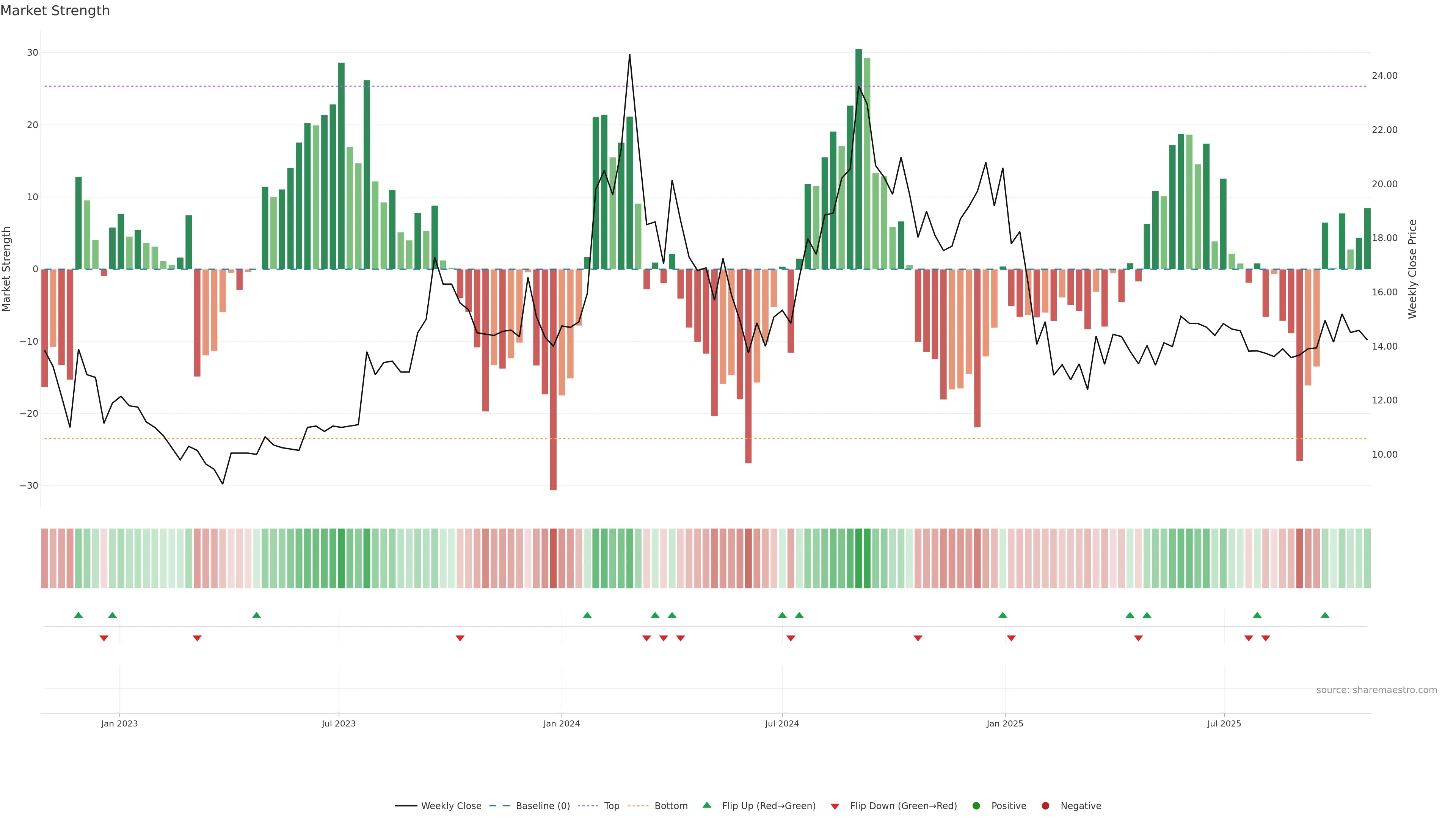Screen dimensions: 1456x819
Task: Click the darkest green heatmap strip cell
Action: coord(858,559)
